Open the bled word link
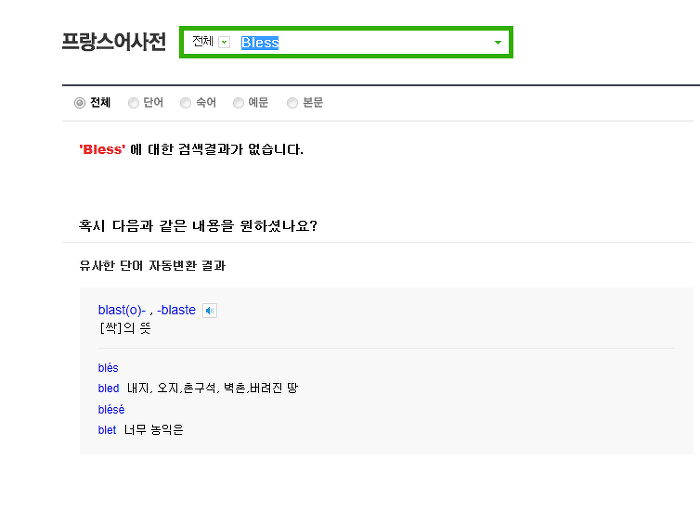Viewport: 700px width, 510px height. point(108,389)
